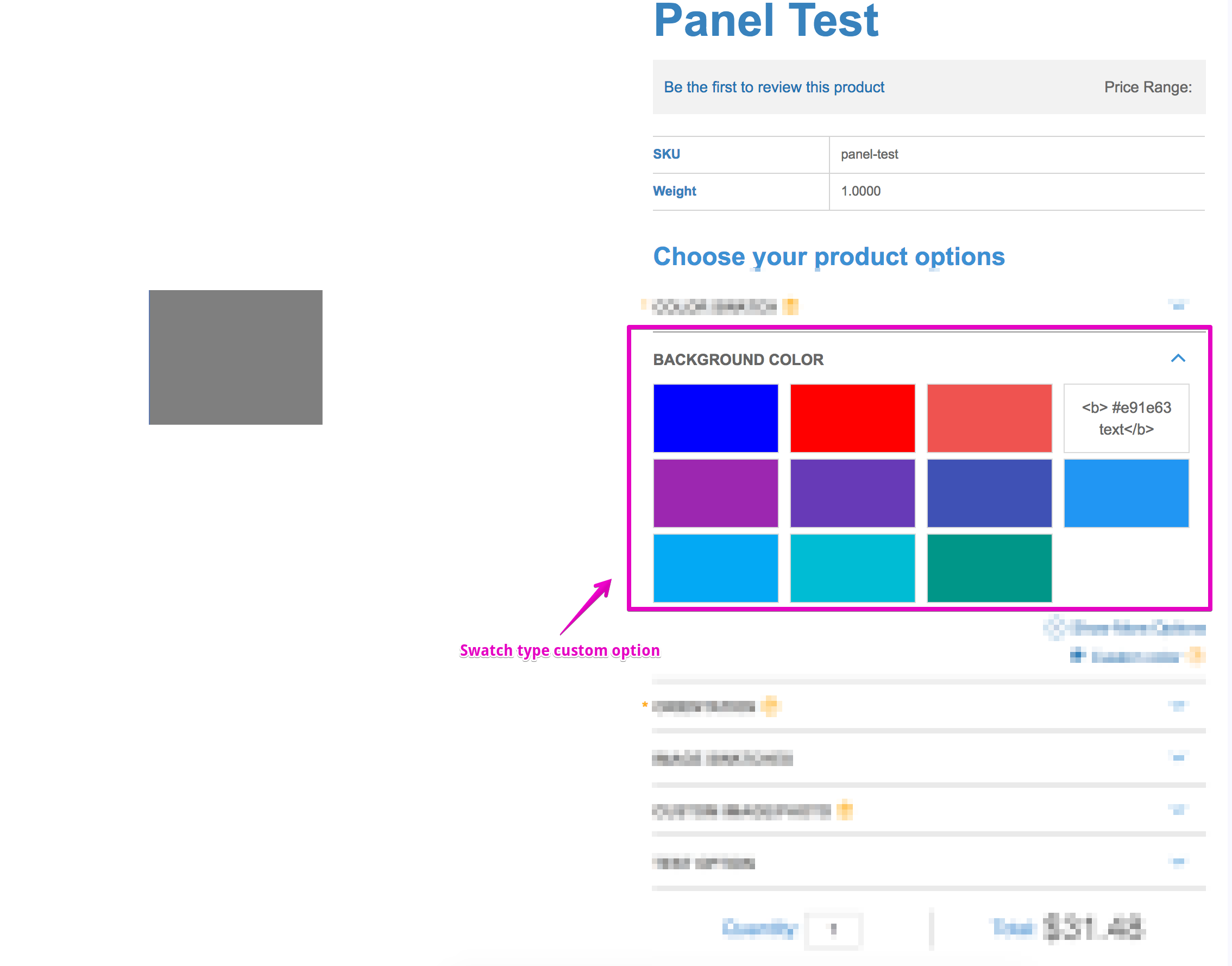Image resolution: width=1232 pixels, height=966 pixels.
Task: Select the pure blue background swatch
Action: pyautogui.click(x=715, y=418)
